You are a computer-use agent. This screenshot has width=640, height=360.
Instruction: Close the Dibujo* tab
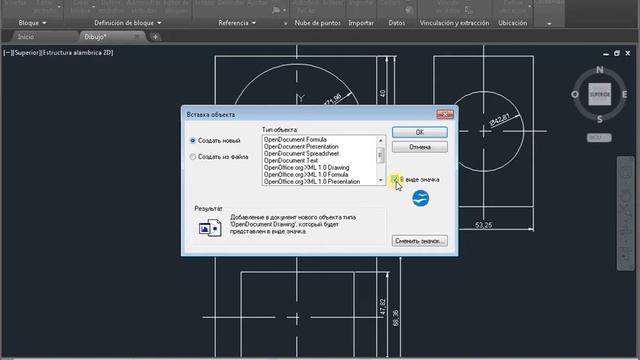pos(137,37)
